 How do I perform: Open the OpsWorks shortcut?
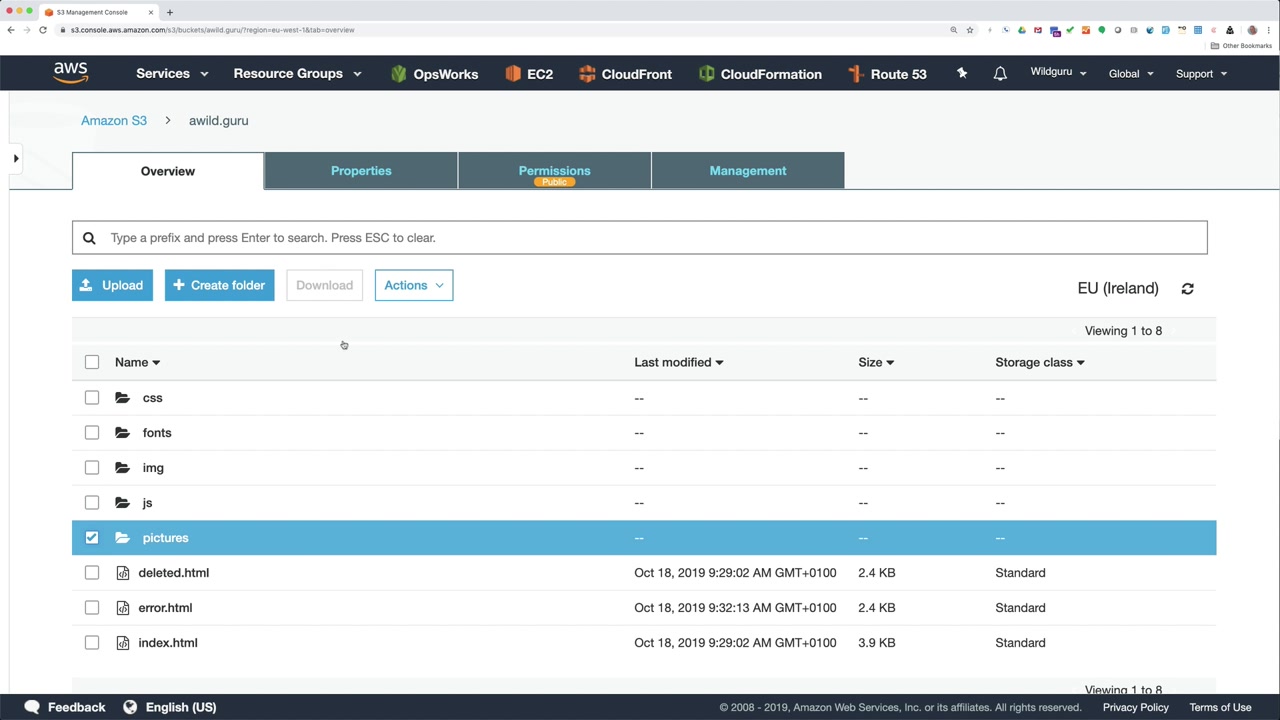point(434,74)
